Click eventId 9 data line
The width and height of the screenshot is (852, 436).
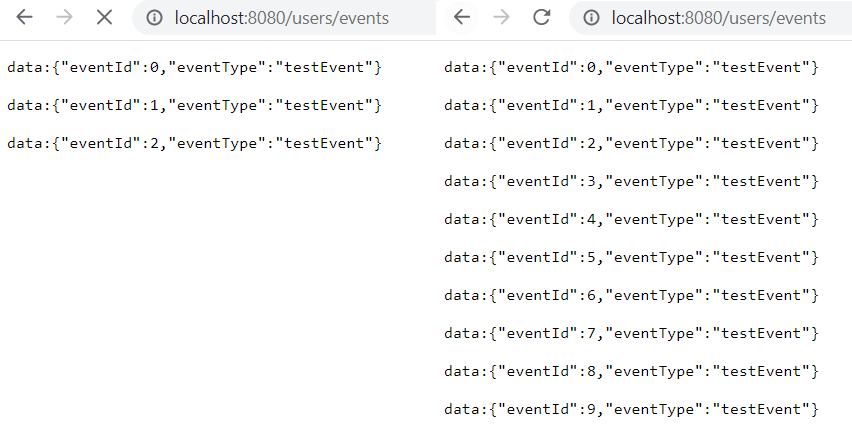[x=631, y=409]
